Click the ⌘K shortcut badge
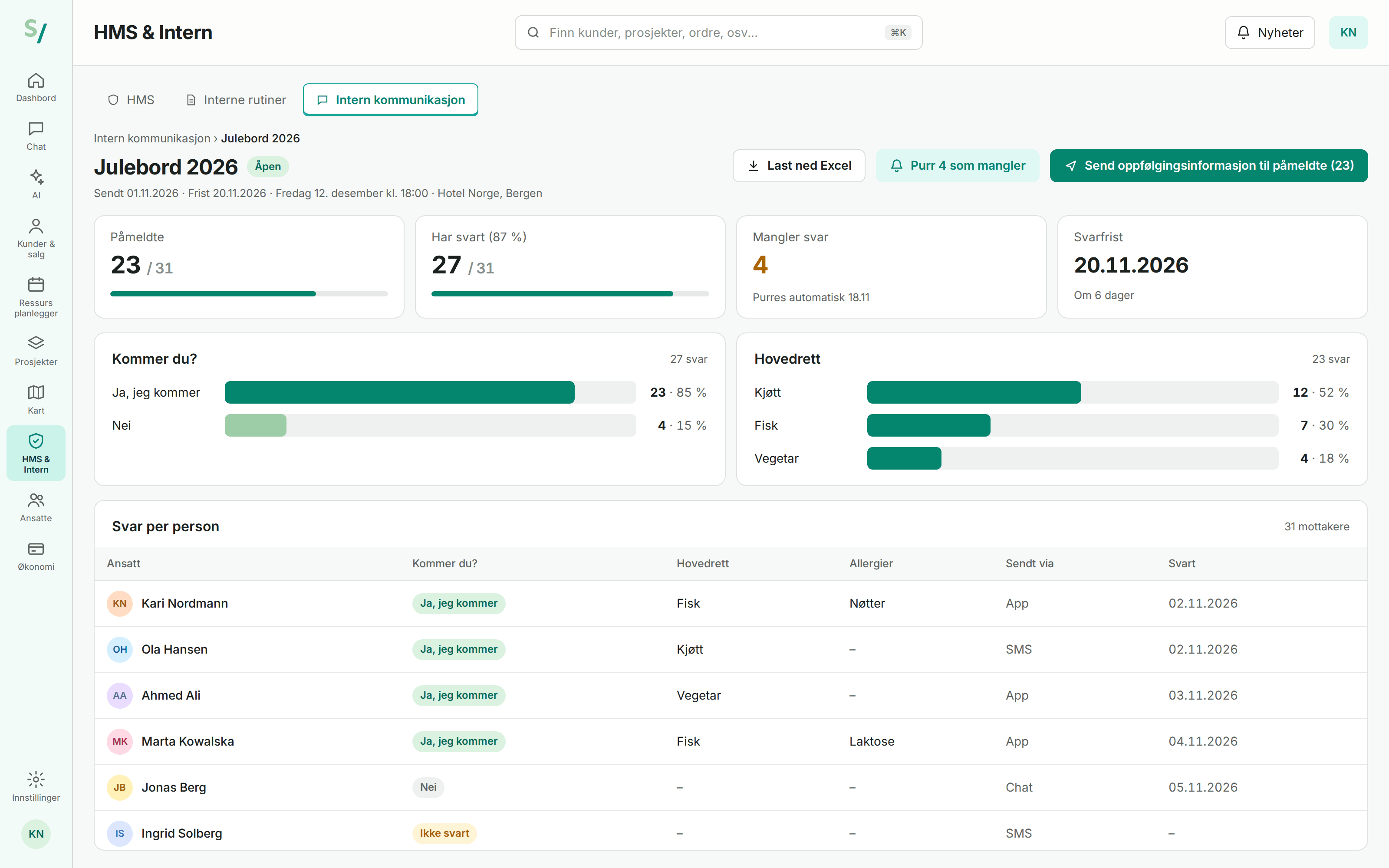1389x868 pixels. pos(898,33)
